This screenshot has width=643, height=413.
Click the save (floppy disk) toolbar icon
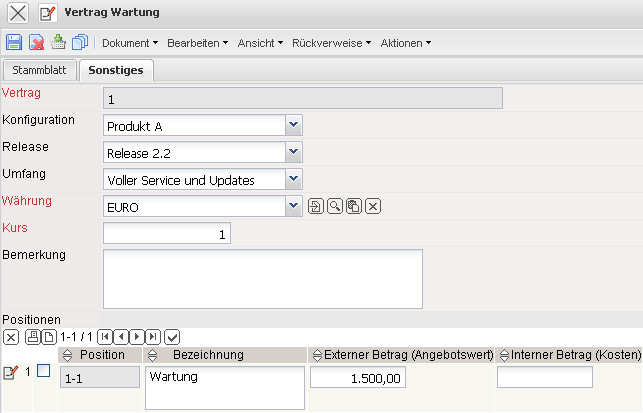coord(14,43)
